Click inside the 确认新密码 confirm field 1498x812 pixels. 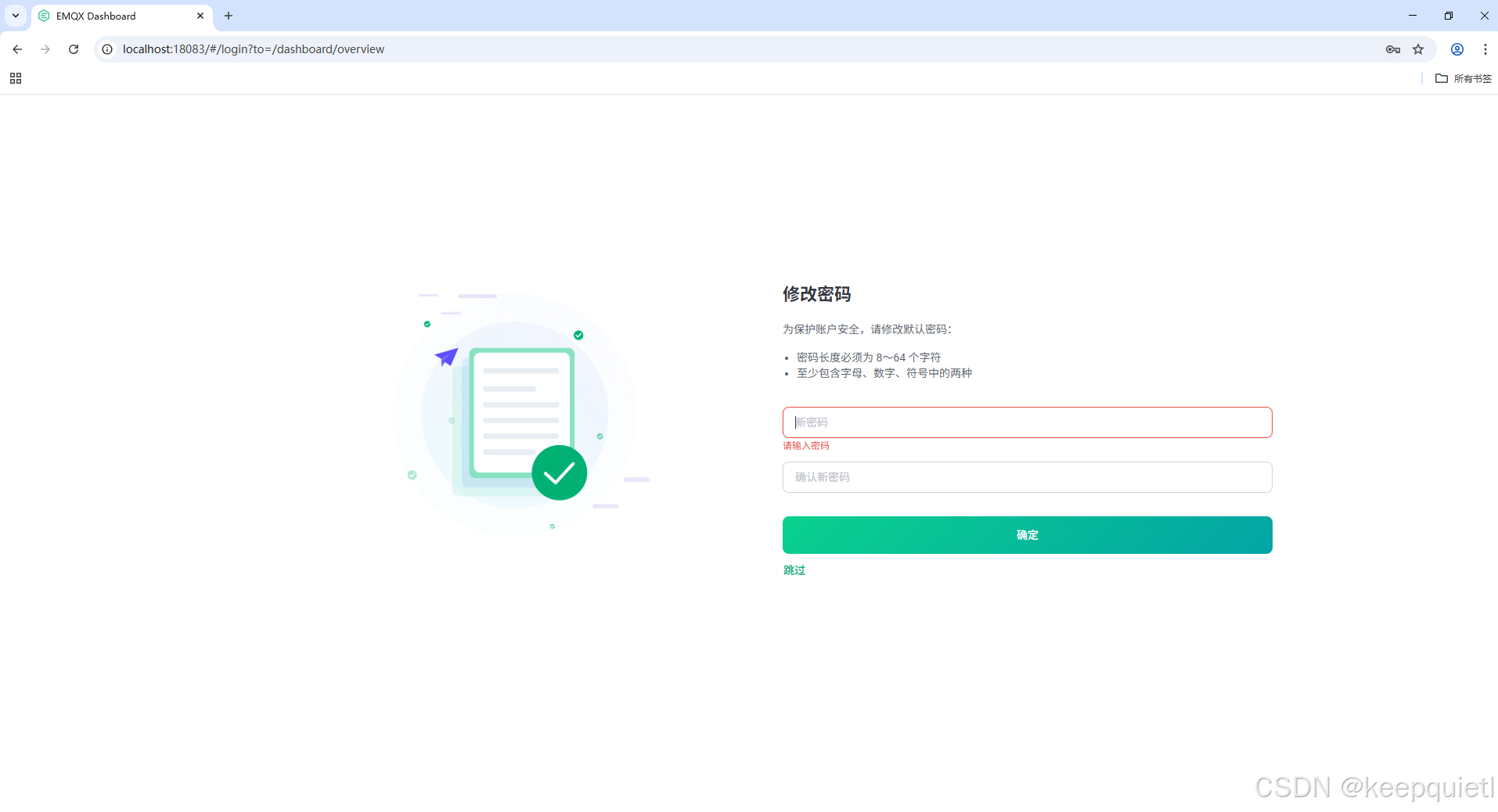(1027, 476)
